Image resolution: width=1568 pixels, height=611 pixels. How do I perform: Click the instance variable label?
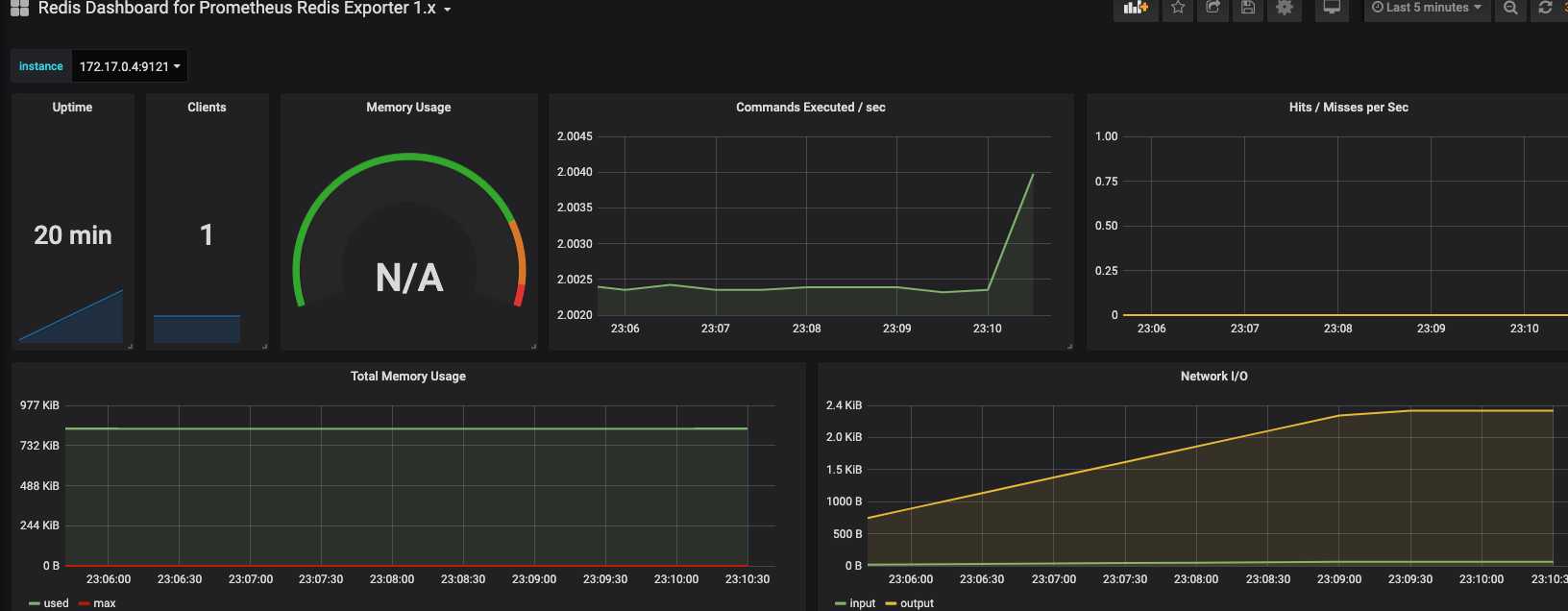coord(41,66)
